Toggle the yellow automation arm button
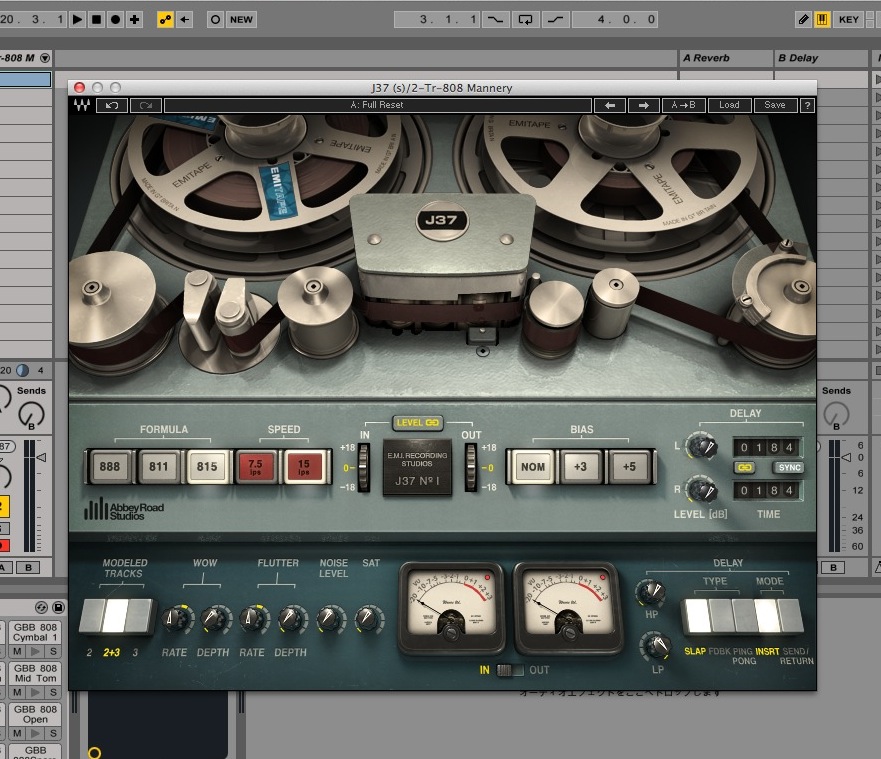Viewport: 881px width, 759px height. point(165,20)
